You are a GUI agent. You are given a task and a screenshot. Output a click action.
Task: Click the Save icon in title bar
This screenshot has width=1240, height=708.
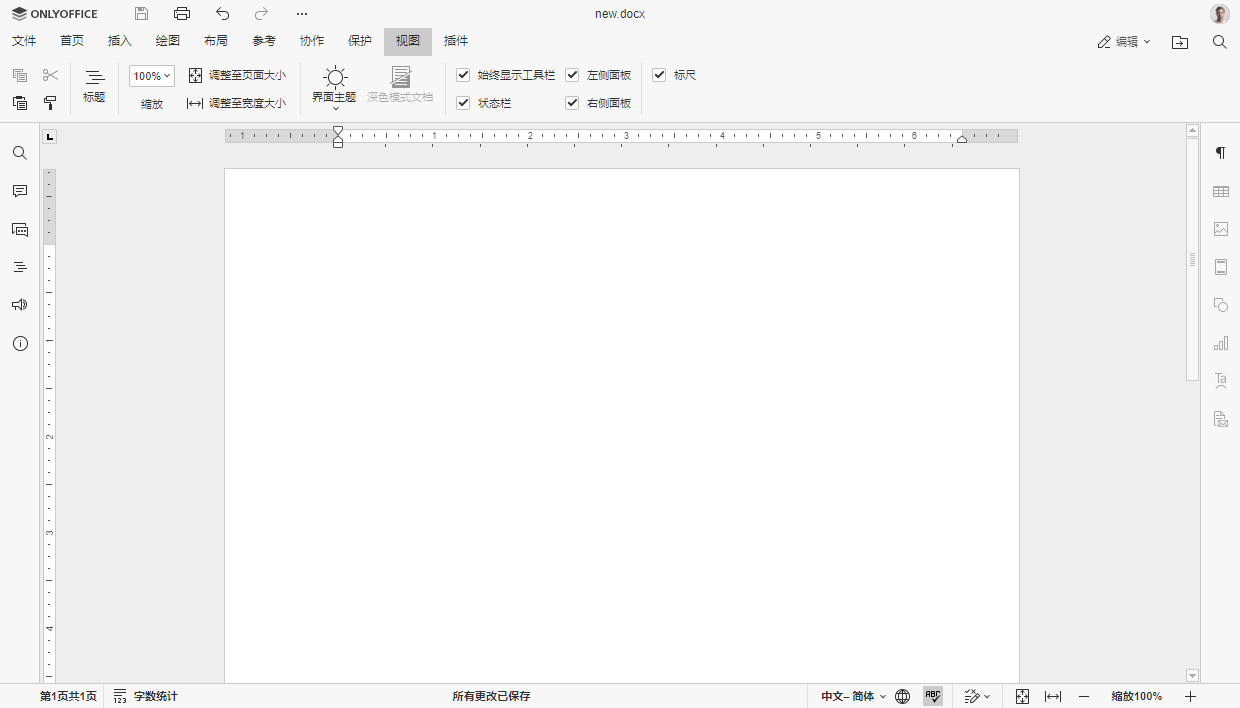pos(142,14)
